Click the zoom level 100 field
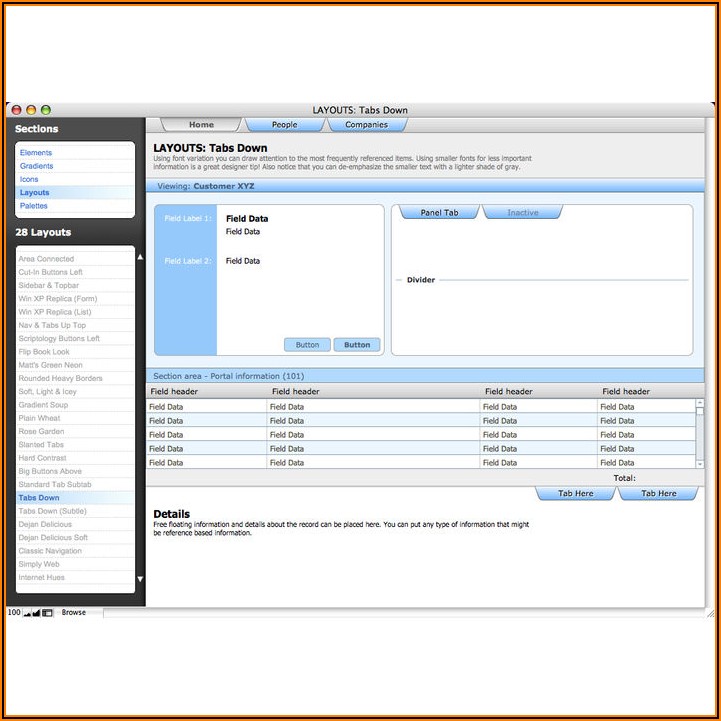Screen dimensions: 721x721 [13, 613]
